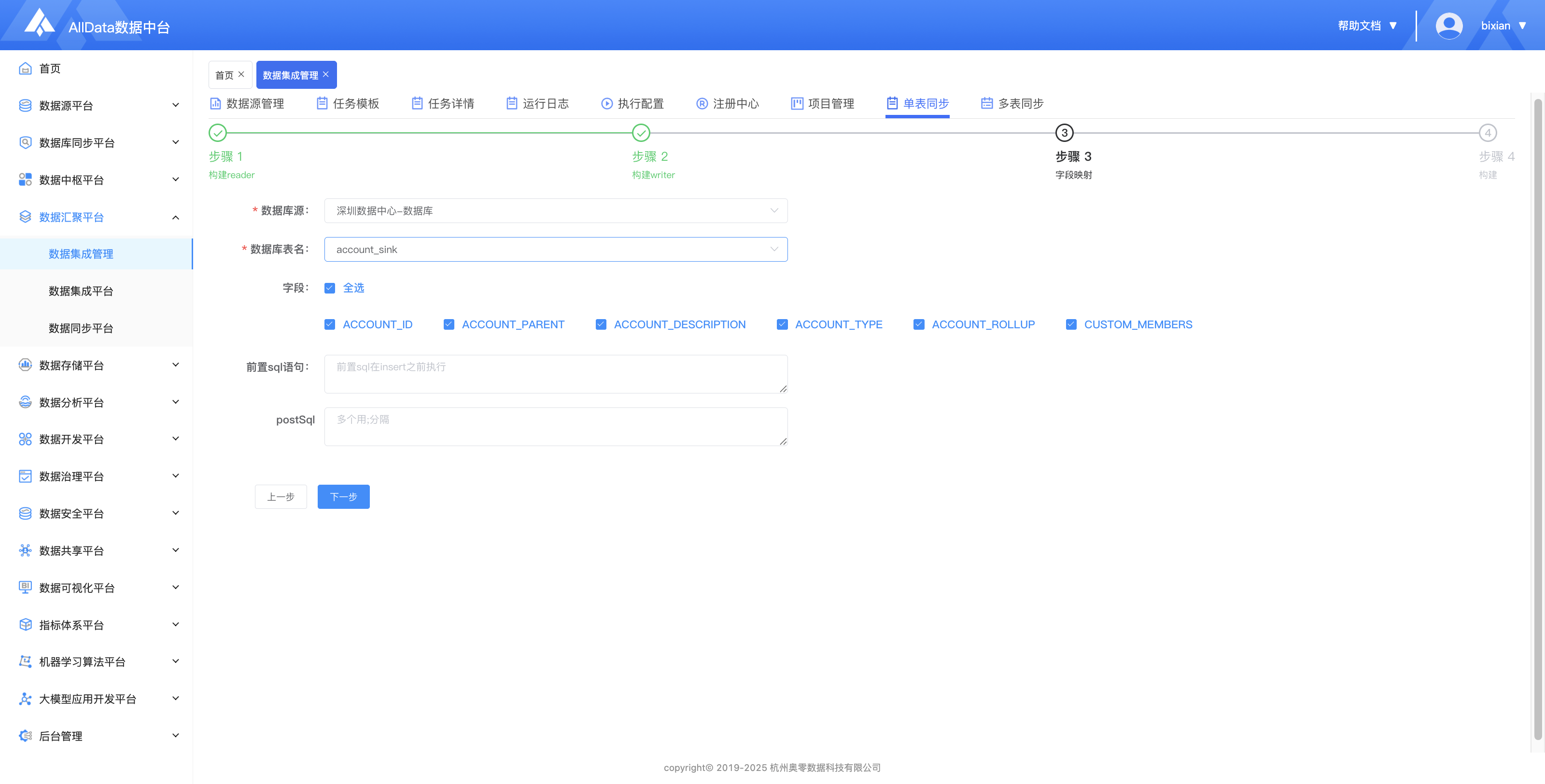
Task: Click the 机器学习算法平台 sidebar icon
Action: [x=25, y=661]
